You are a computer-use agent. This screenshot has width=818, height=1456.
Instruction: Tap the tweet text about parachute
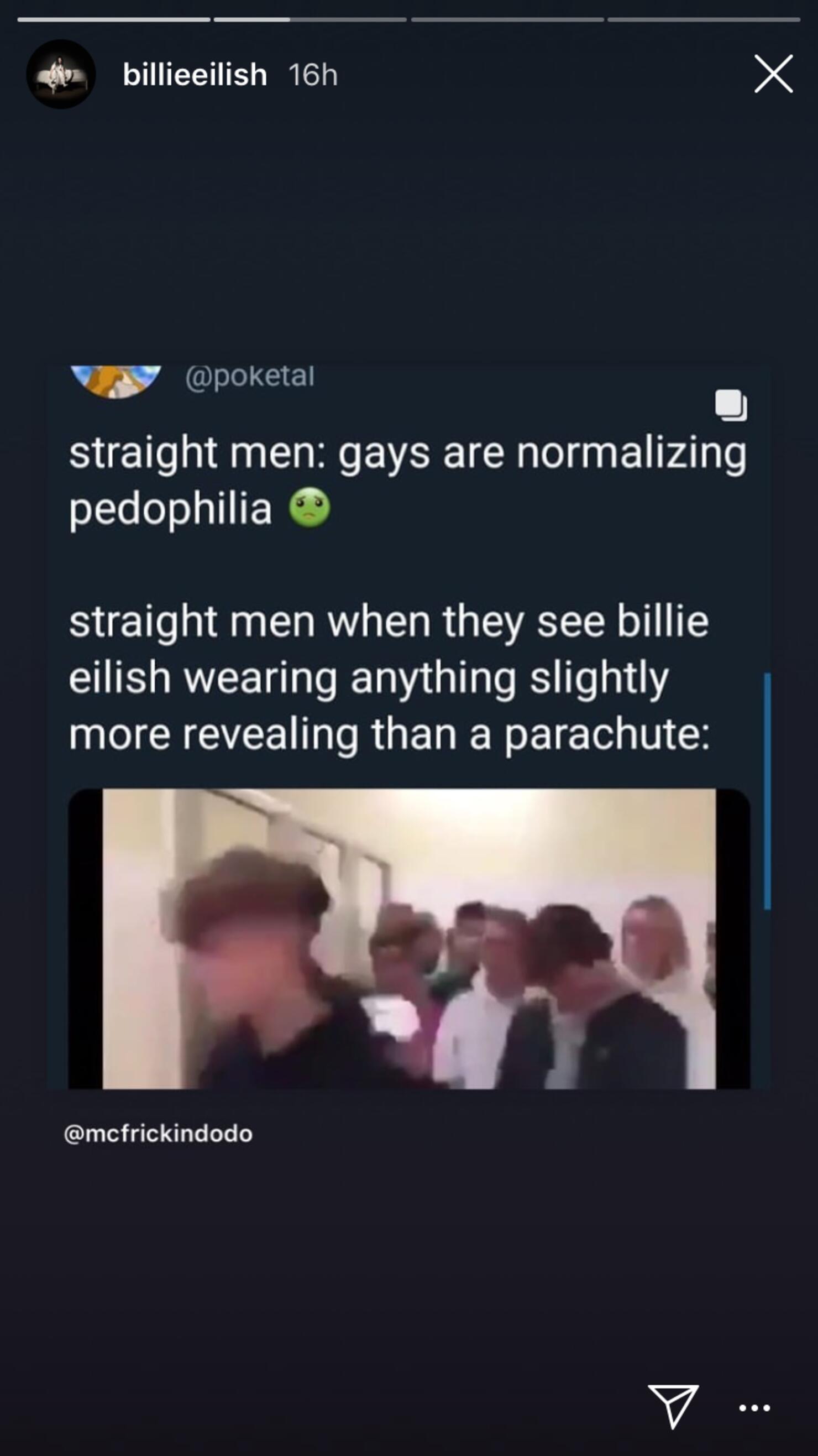[389, 679]
